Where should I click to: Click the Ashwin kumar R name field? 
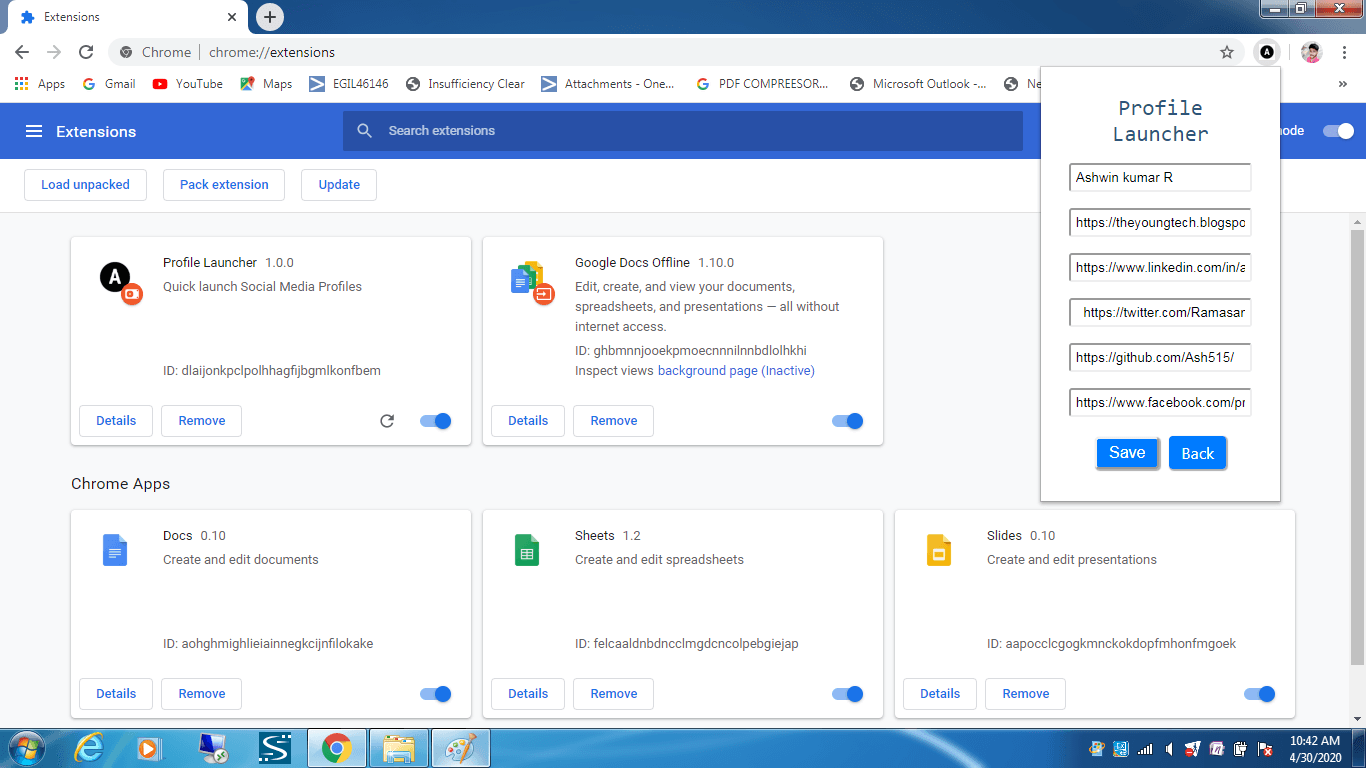click(1160, 177)
